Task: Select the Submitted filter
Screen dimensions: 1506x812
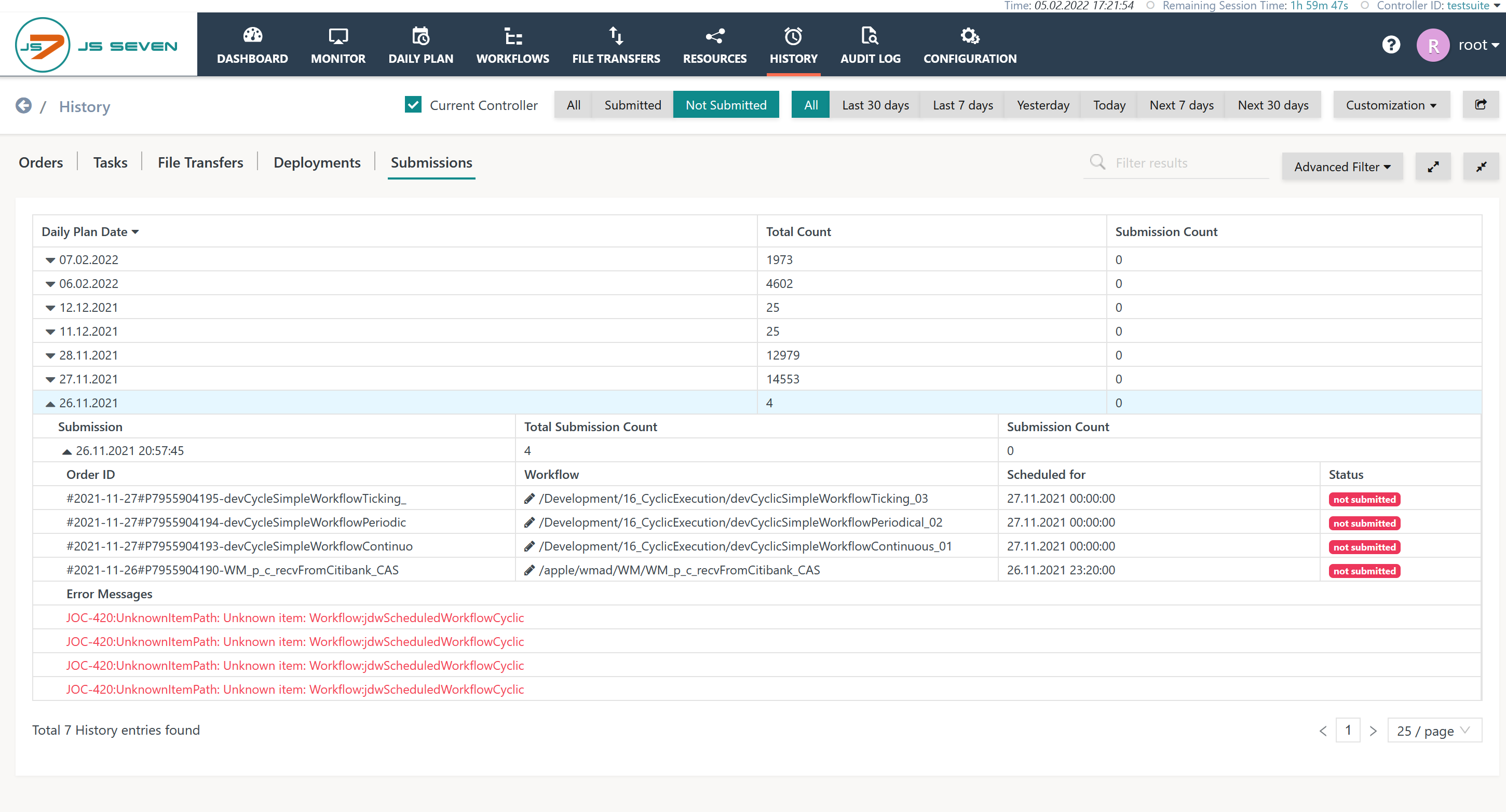Action: pyautogui.click(x=633, y=105)
